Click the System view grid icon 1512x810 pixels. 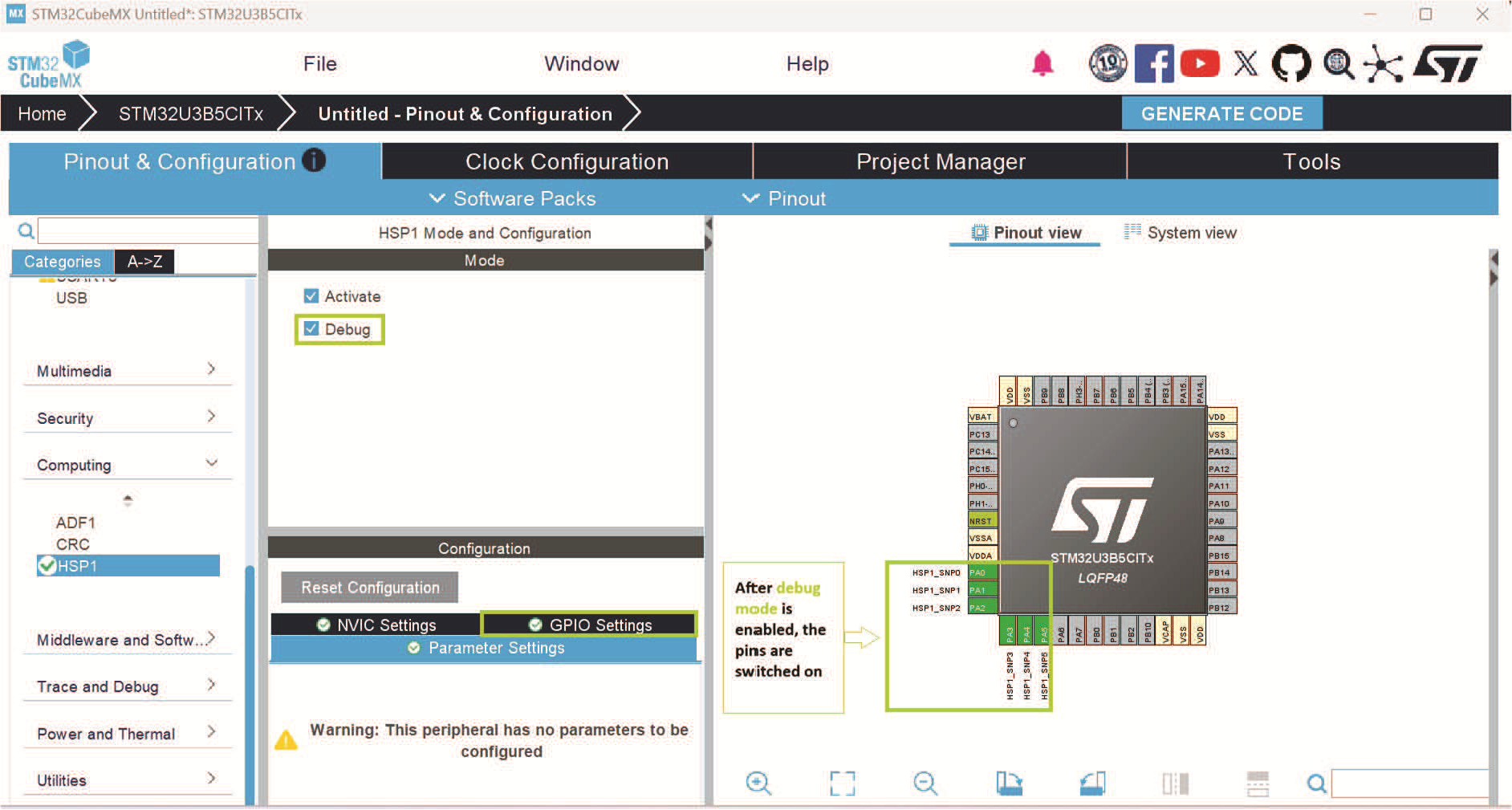point(1132,232)
